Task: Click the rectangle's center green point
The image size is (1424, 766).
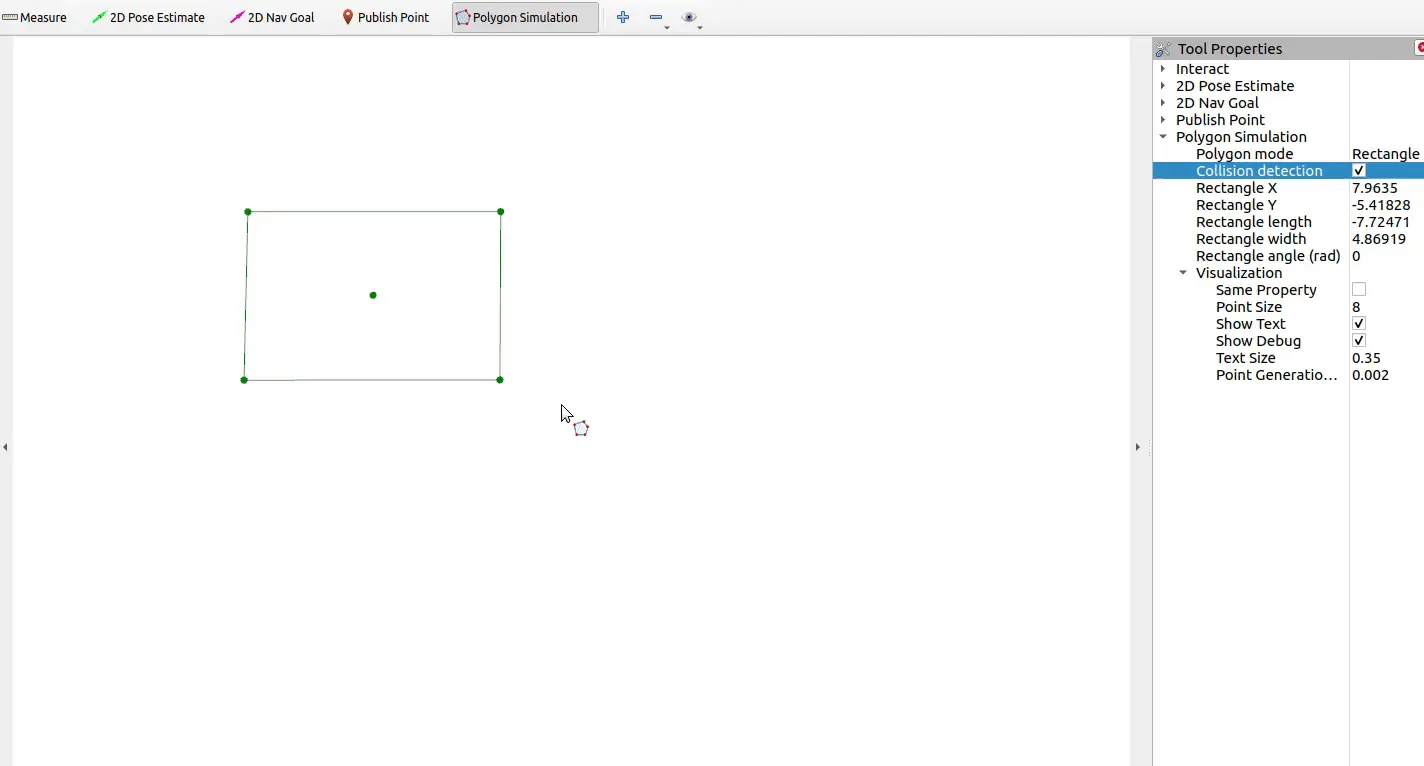Action: pos(373,295)
